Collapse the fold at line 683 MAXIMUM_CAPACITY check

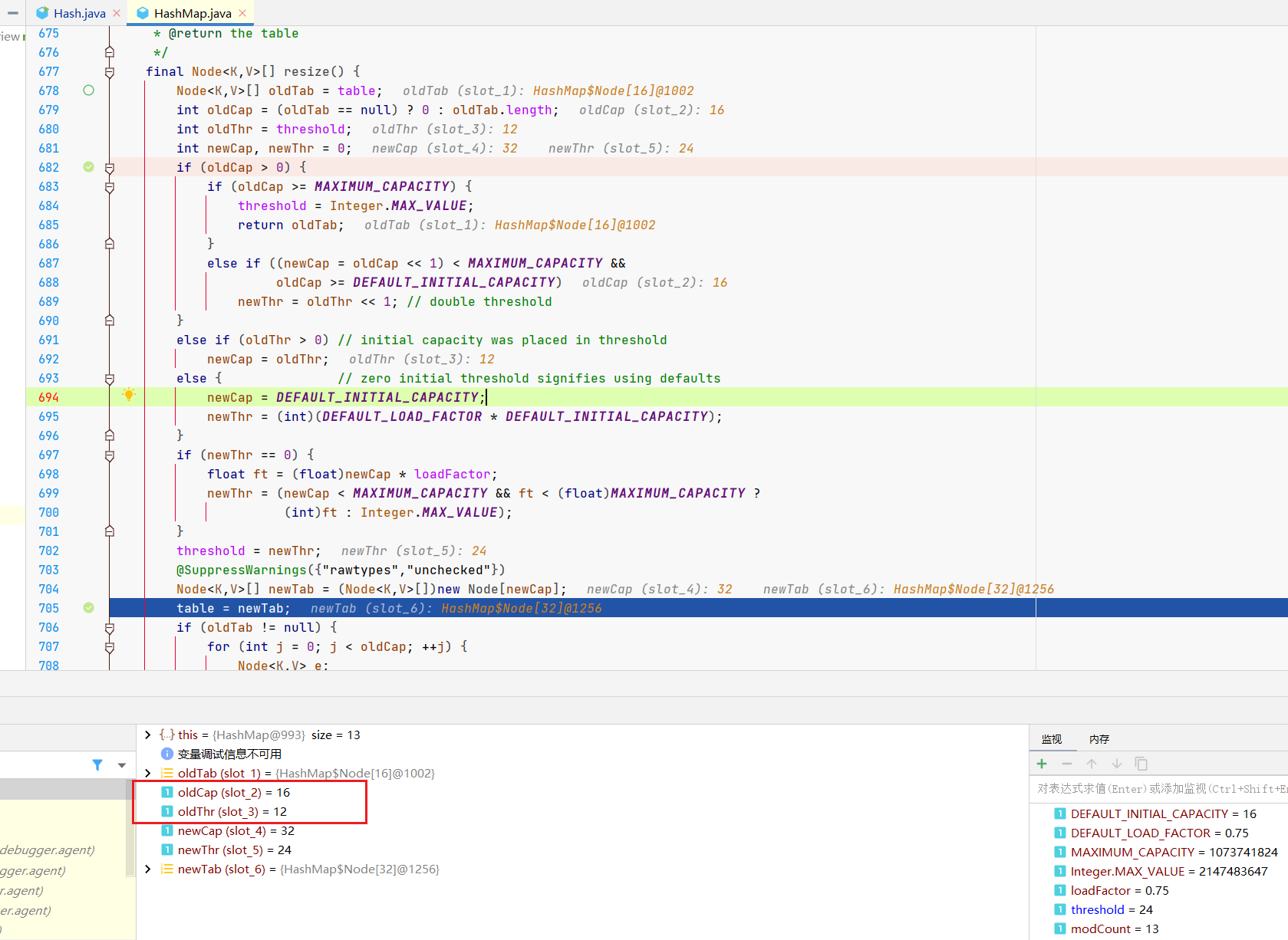(x=110, y=187)
